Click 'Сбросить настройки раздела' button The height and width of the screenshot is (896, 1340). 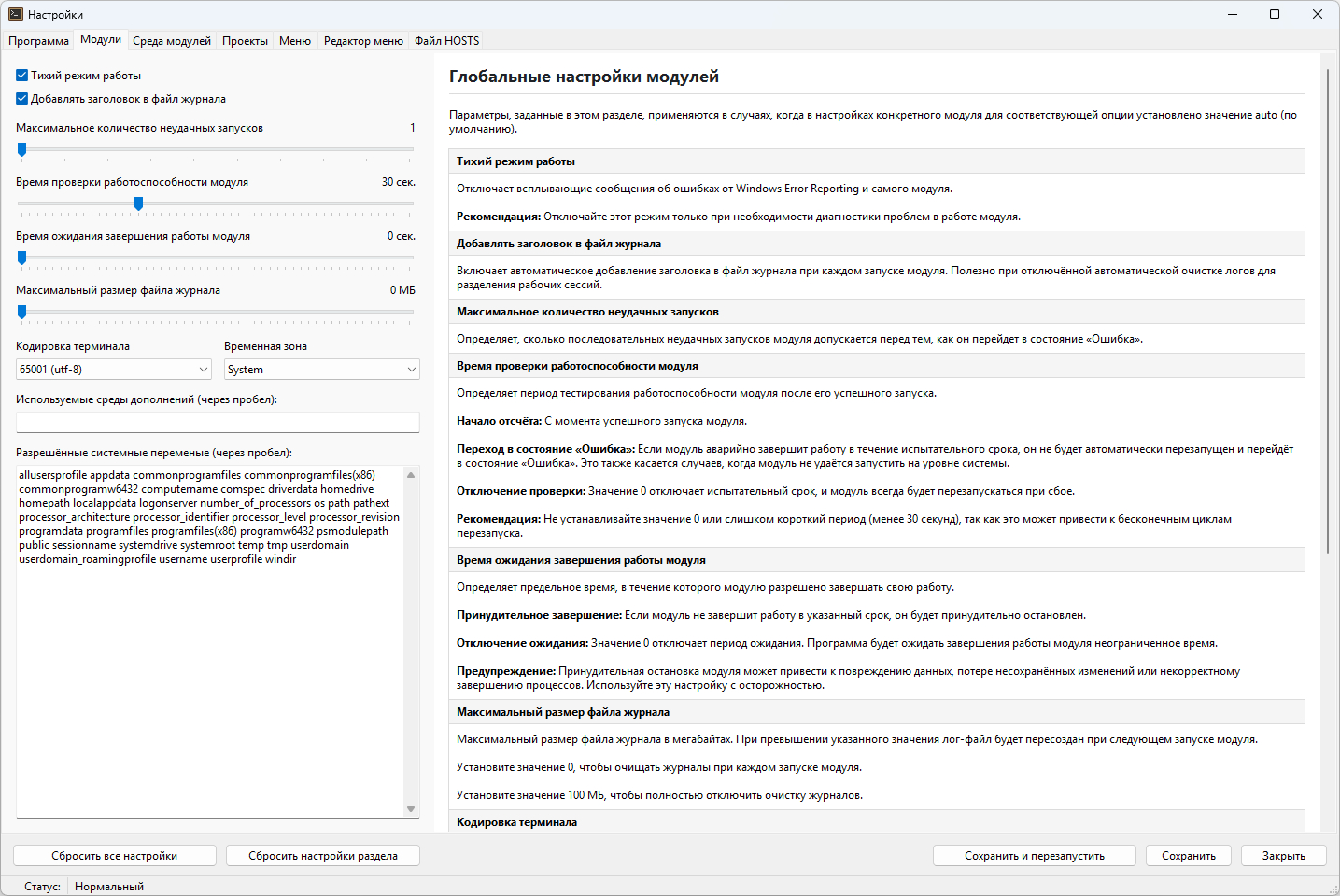pyautogui.click(x=322, y=856)
